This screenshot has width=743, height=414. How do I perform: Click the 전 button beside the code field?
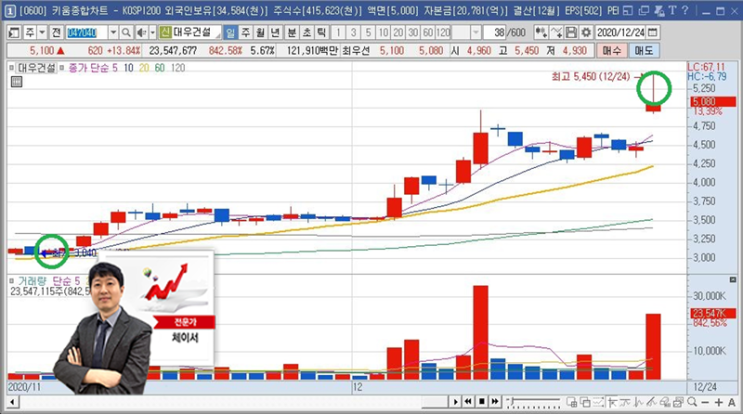(x=56, y=32)
